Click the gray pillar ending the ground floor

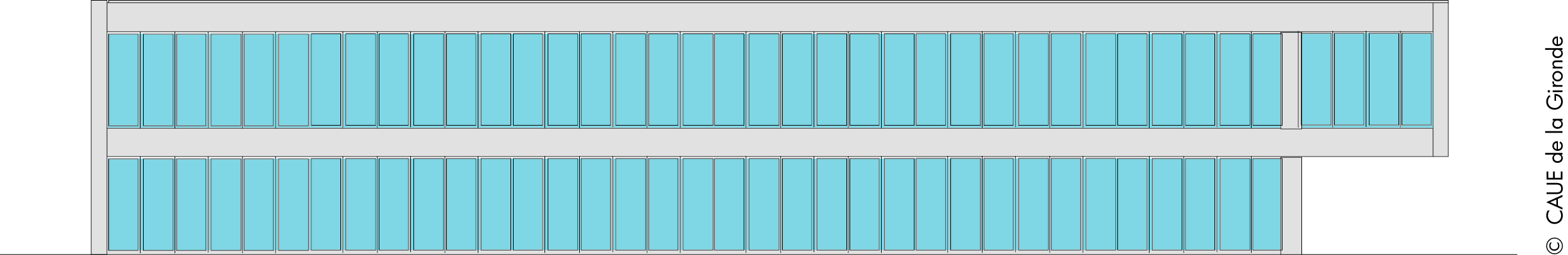coord(1291,206)
